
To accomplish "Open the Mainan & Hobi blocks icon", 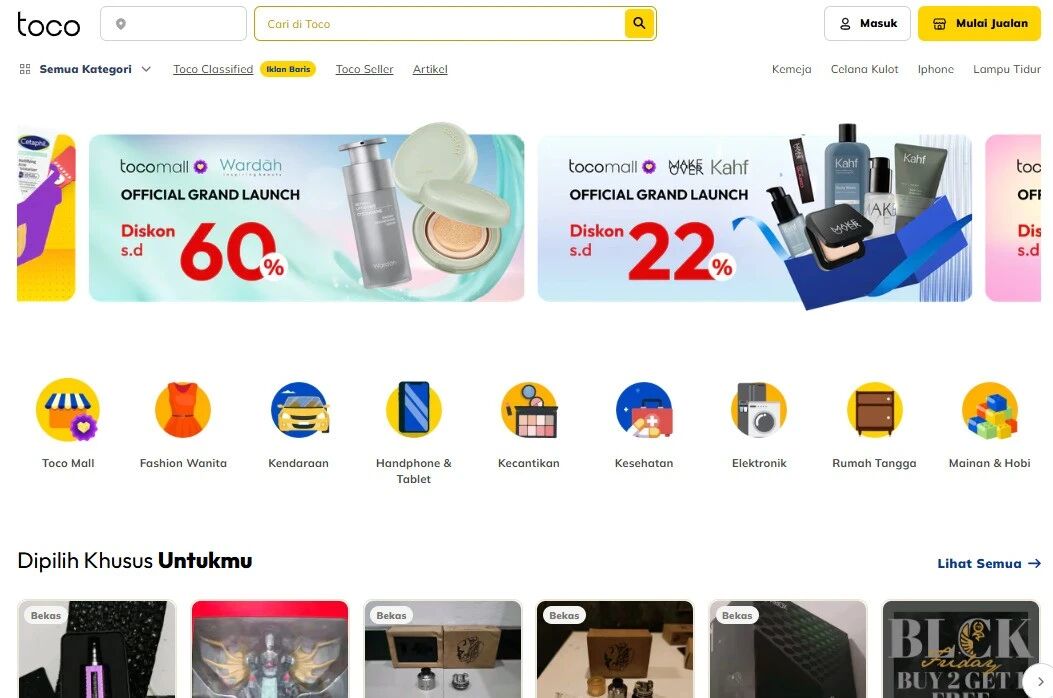I will pos(989,410).
